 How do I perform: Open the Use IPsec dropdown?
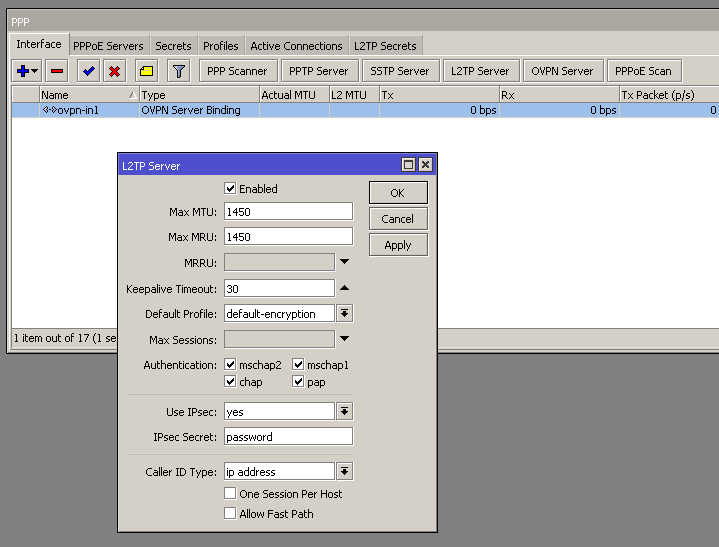click(344, 411)
